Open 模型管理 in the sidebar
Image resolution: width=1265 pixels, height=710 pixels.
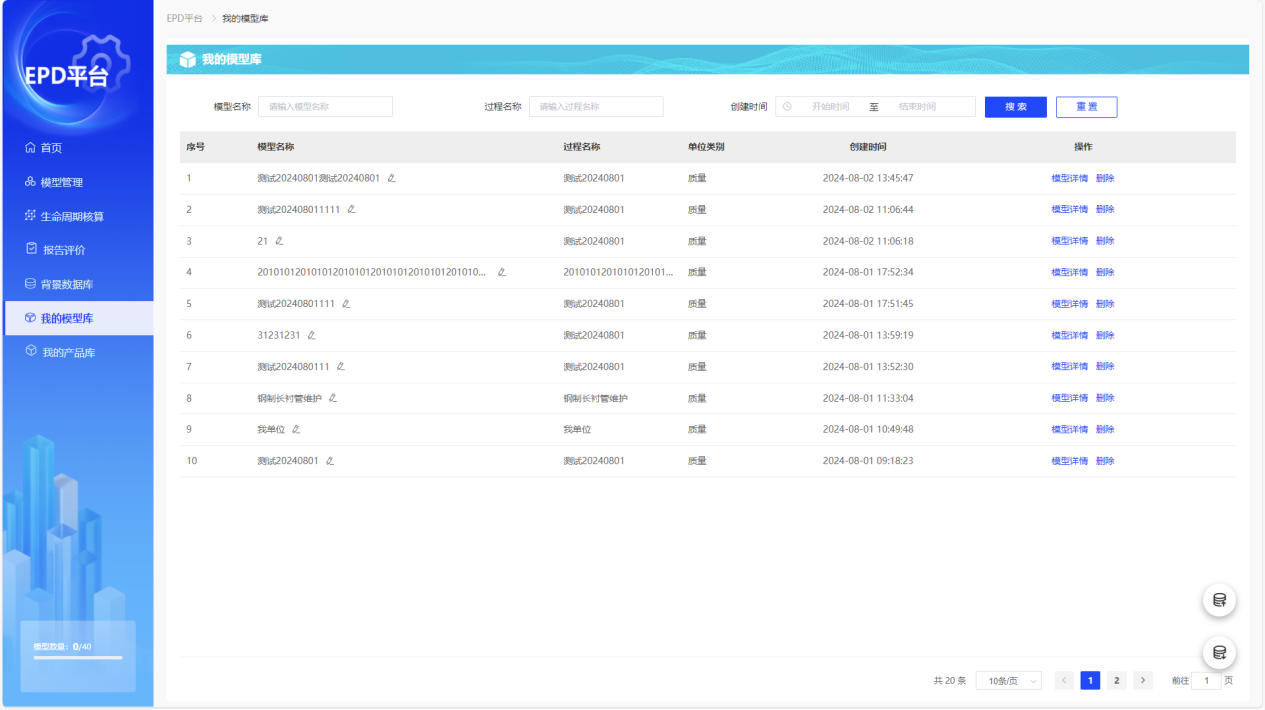61,182
